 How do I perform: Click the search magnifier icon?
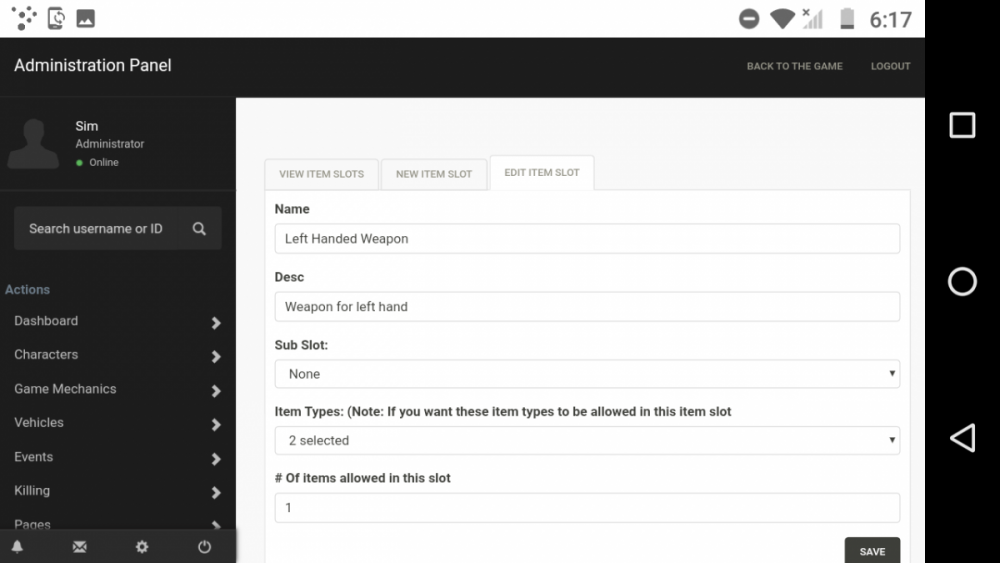point(199,229)
